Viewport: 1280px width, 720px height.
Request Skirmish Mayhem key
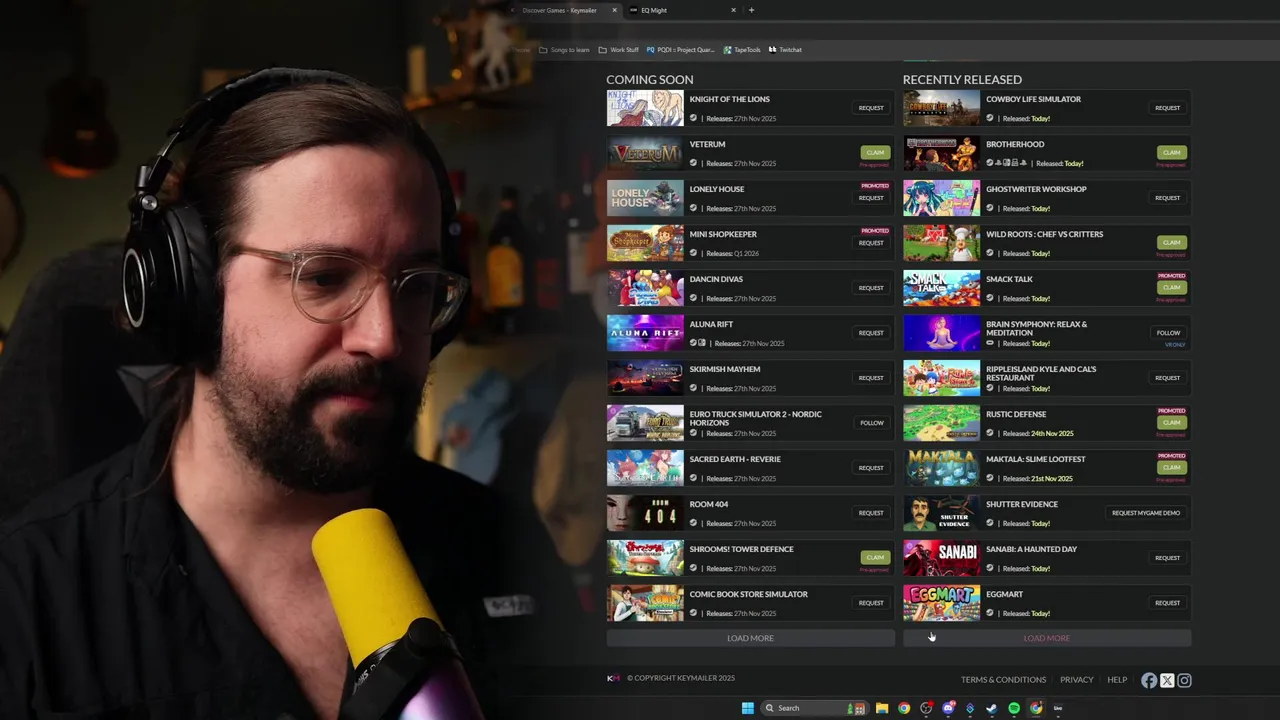pos(871,378)
